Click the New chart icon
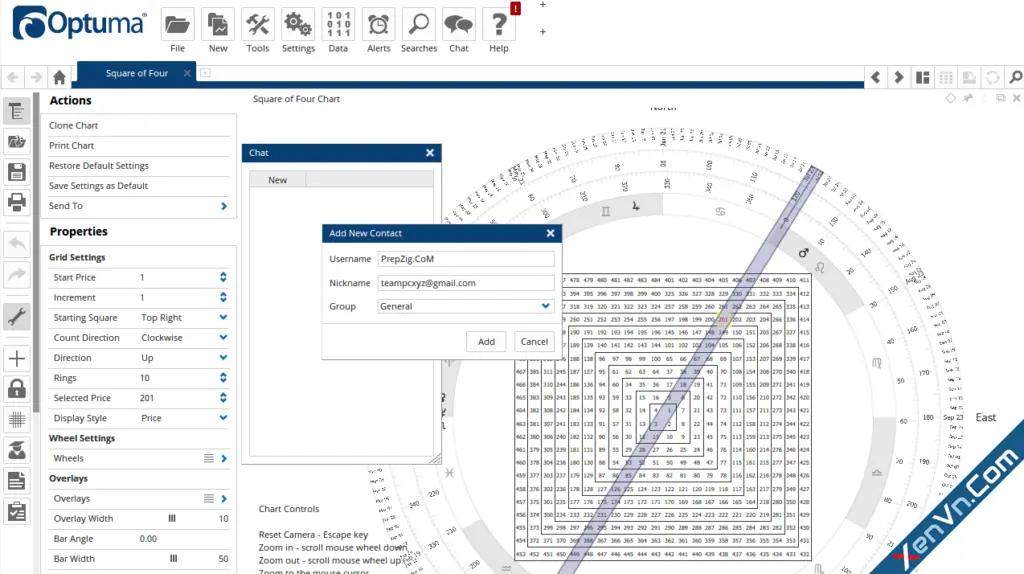 point(217,25)
